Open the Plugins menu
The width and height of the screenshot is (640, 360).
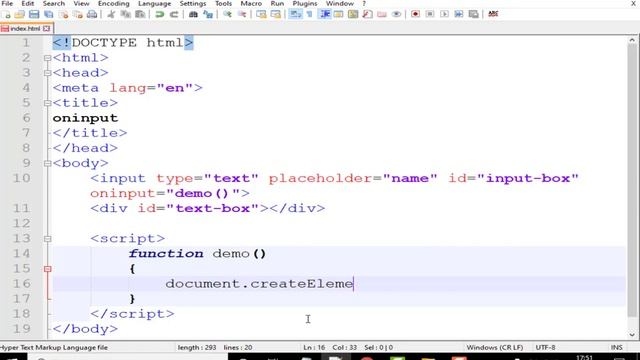click(305, 4)
